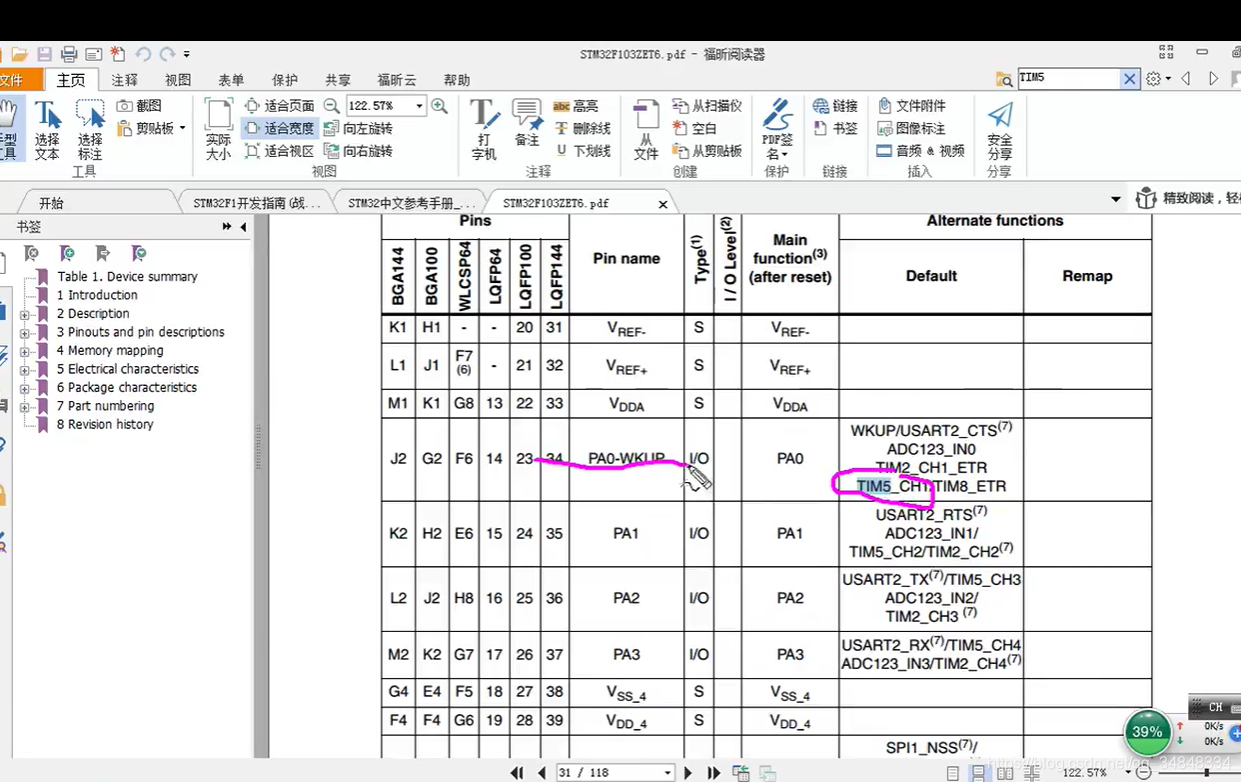Image resolution: width=1241 pixels, height=782 pixels.
Task: Select single page layout in status bar
Action: pos(953,773)
